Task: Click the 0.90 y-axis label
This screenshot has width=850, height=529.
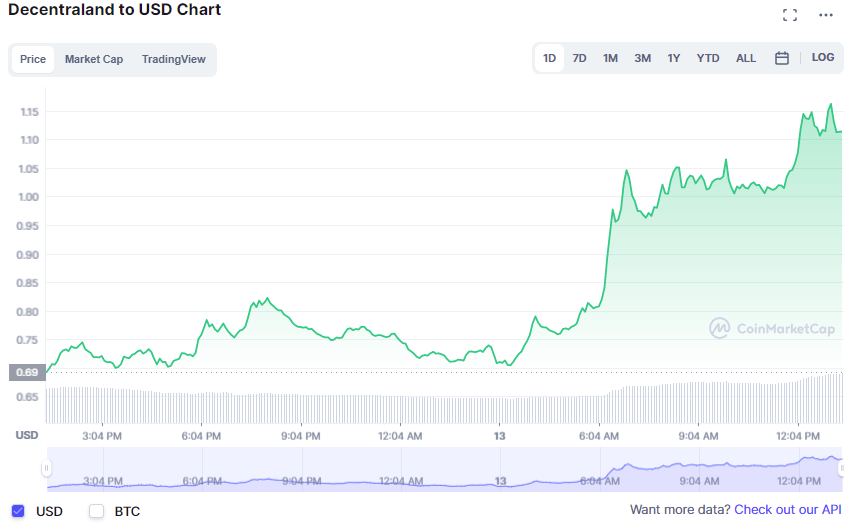Action: (x=28, y=255)
